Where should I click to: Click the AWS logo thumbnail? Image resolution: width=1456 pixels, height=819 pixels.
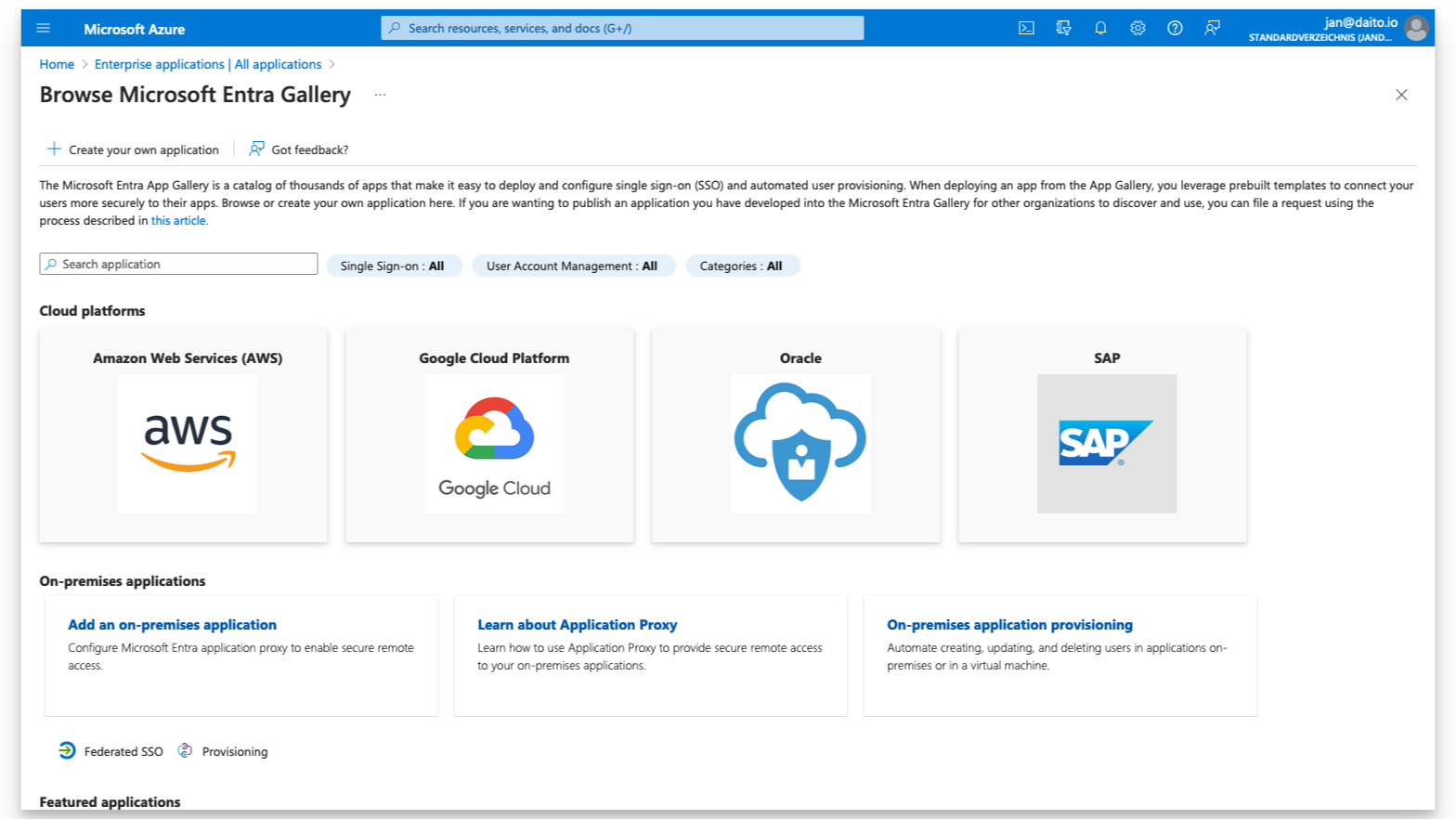188,444
